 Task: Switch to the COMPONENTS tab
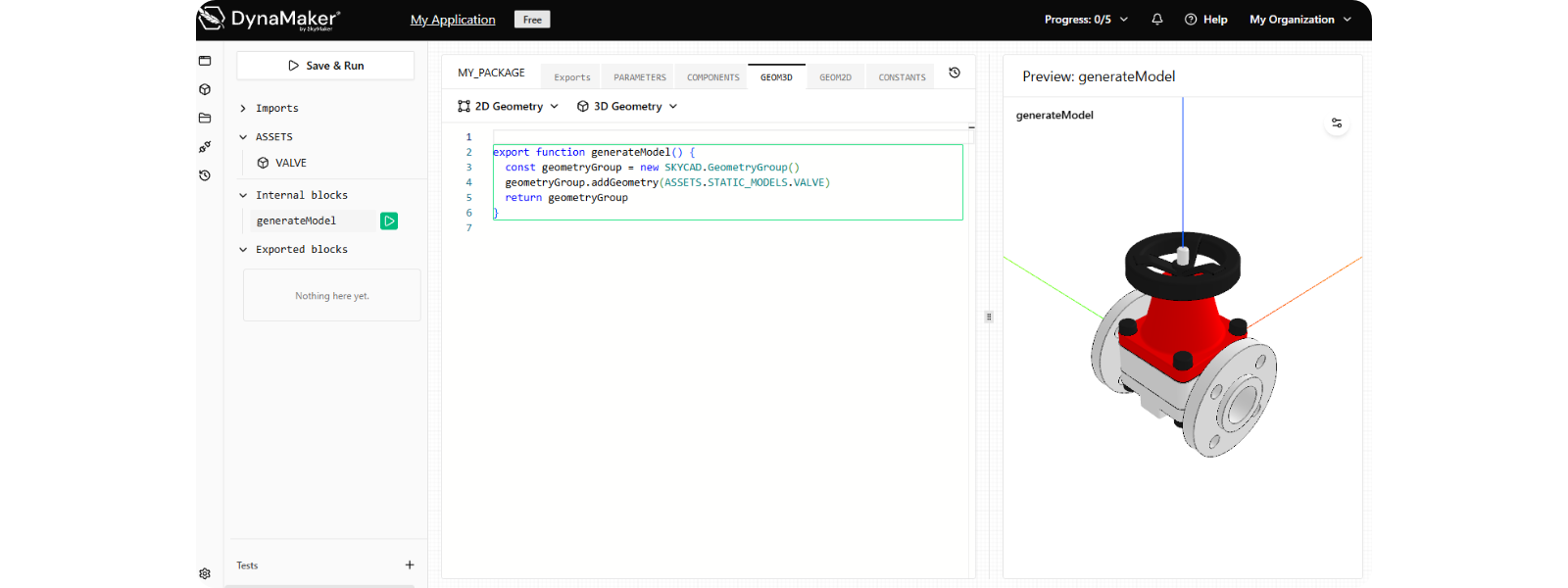[713, 77]
